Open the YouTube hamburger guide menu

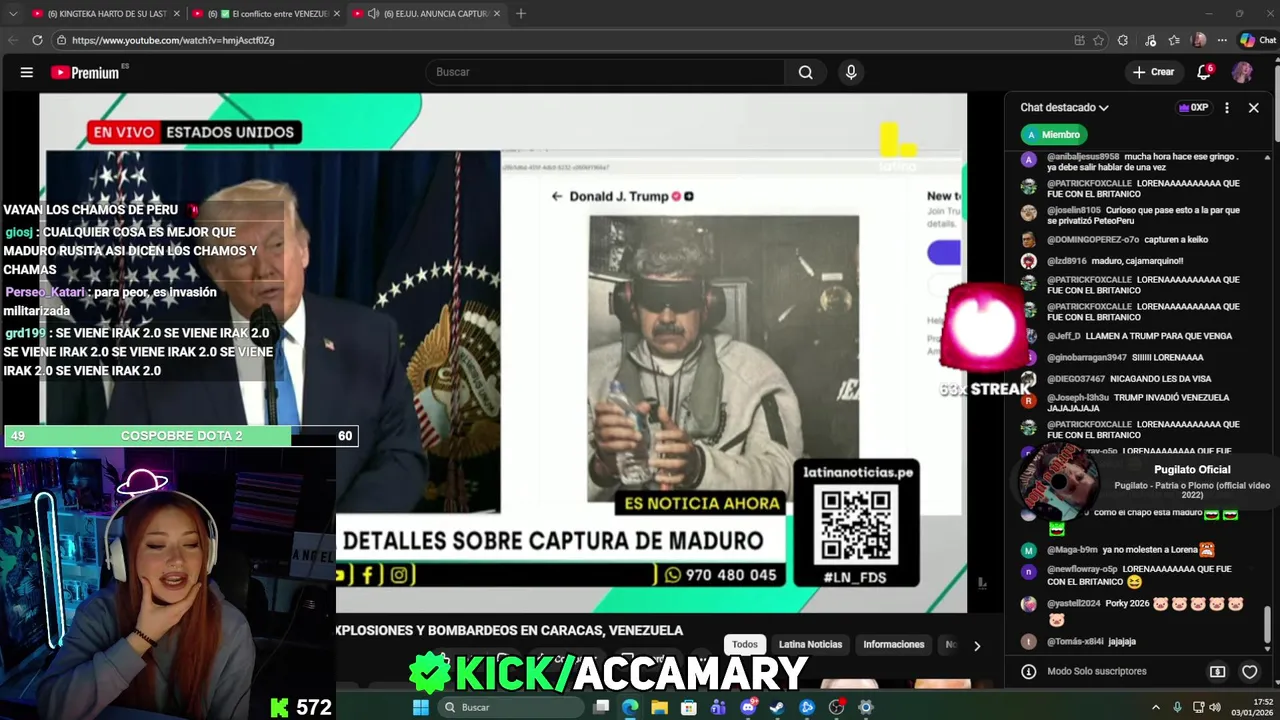tap(27, 72)
